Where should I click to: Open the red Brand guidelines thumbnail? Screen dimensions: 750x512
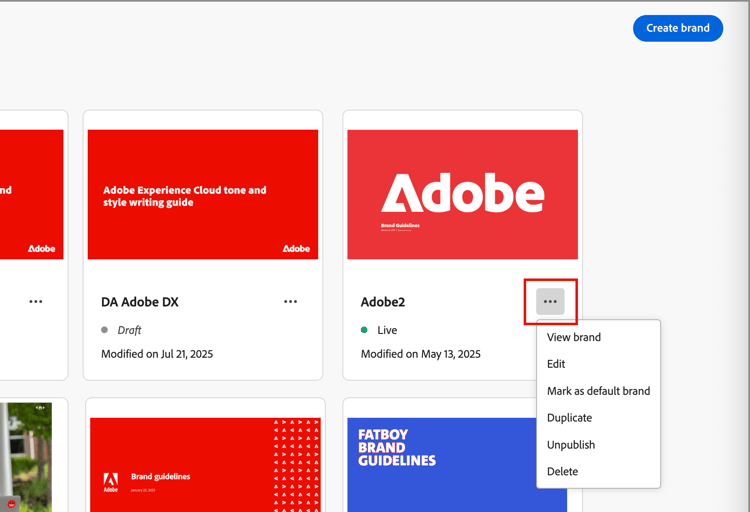pyautogui.click(x=205, y=465)
